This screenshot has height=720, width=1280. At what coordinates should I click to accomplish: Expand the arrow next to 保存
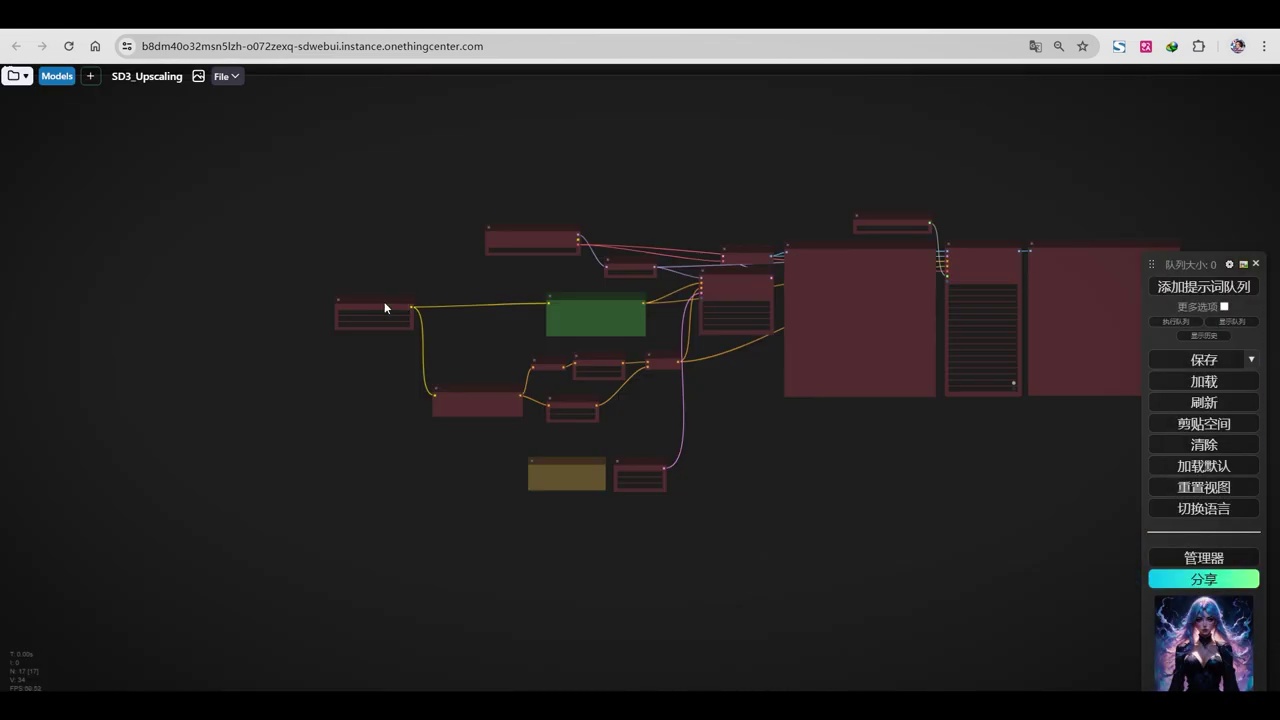[x=1251, y=359]
